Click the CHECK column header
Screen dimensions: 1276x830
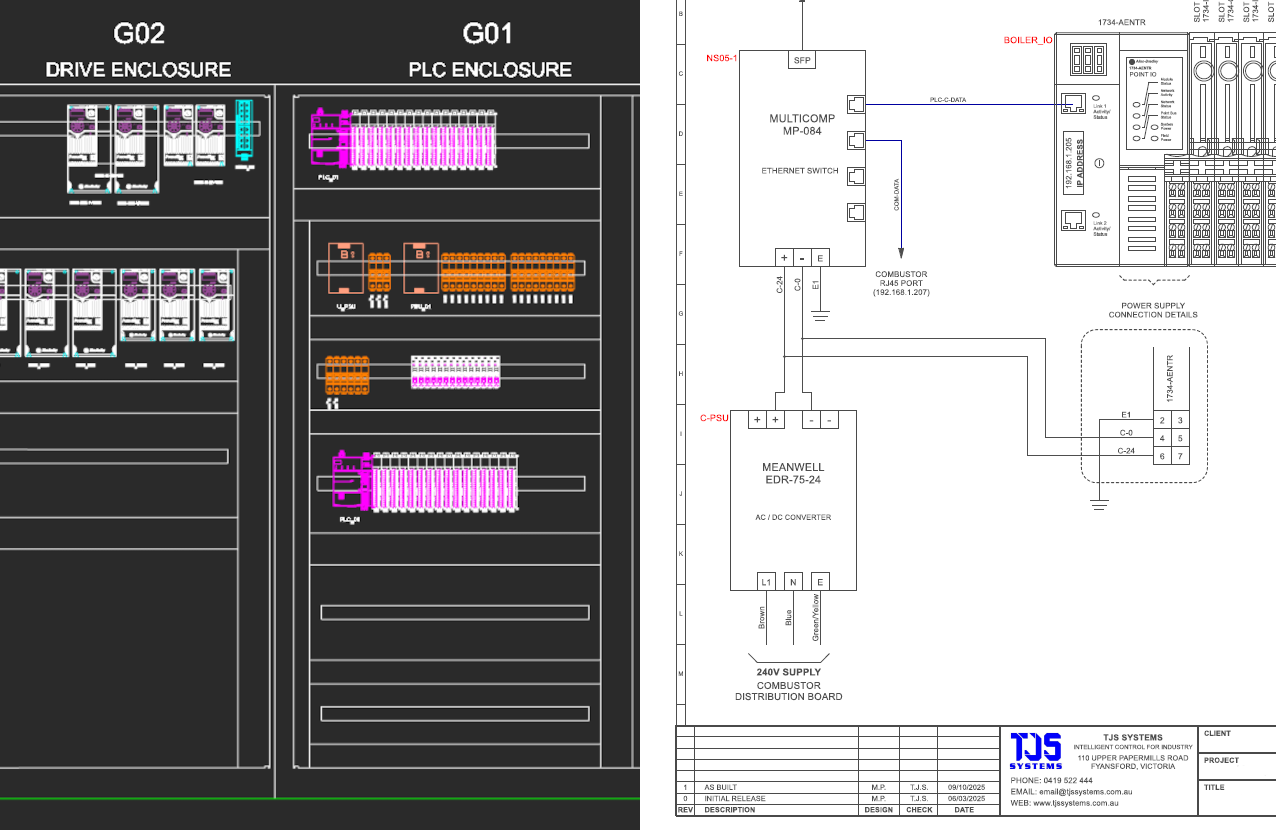[x=918, y=810]
